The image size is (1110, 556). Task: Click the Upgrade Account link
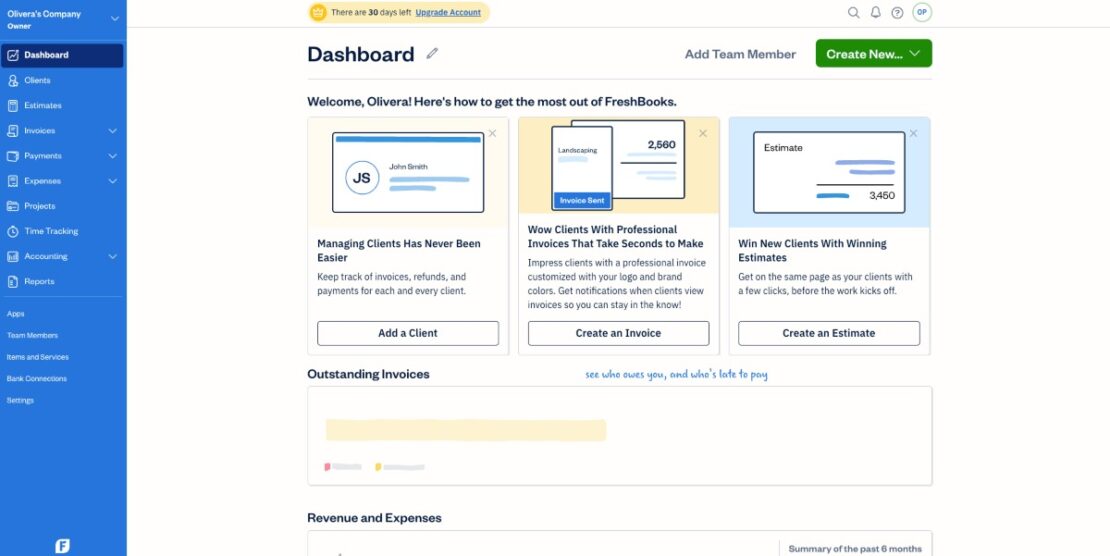click(448, 13)
